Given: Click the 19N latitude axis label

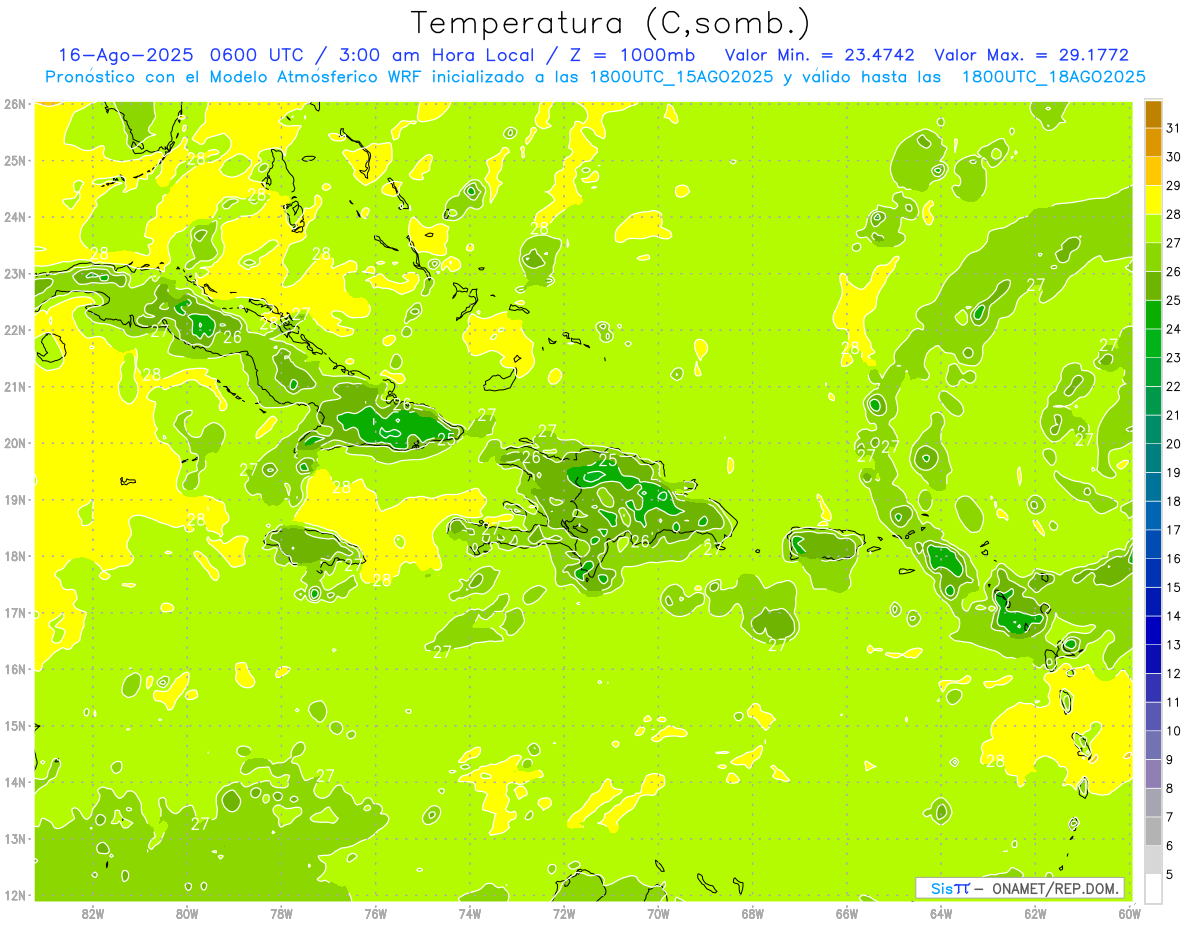Looking at the screenshot, I should [15, 500].
